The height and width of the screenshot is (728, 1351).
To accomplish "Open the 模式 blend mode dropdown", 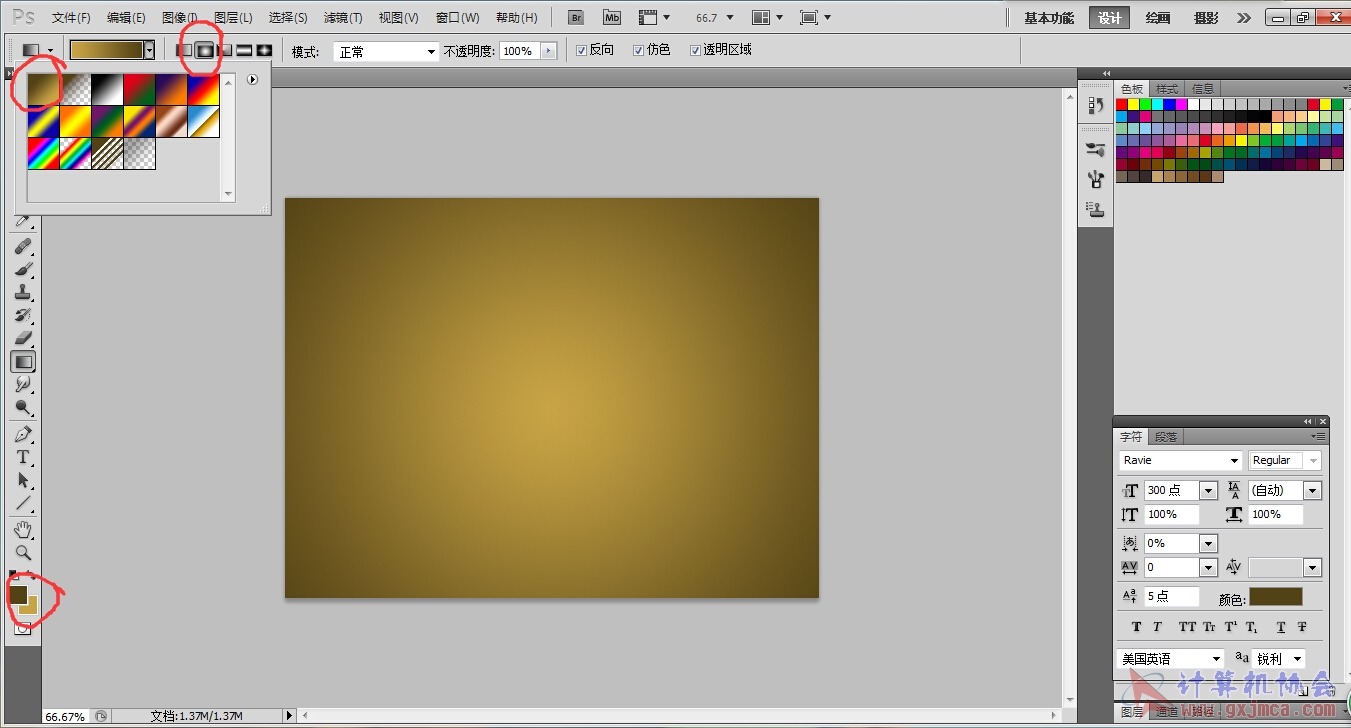I will click(x=386, y=51).
